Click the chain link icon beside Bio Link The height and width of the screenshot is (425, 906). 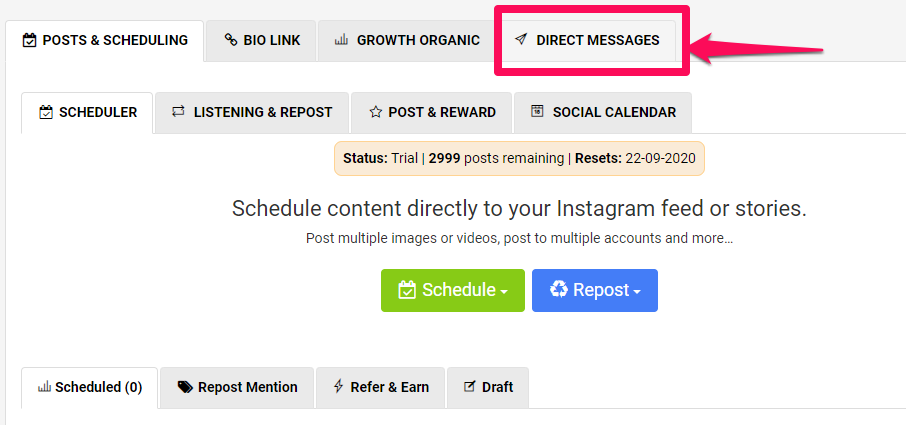click(x=231, y=40)
